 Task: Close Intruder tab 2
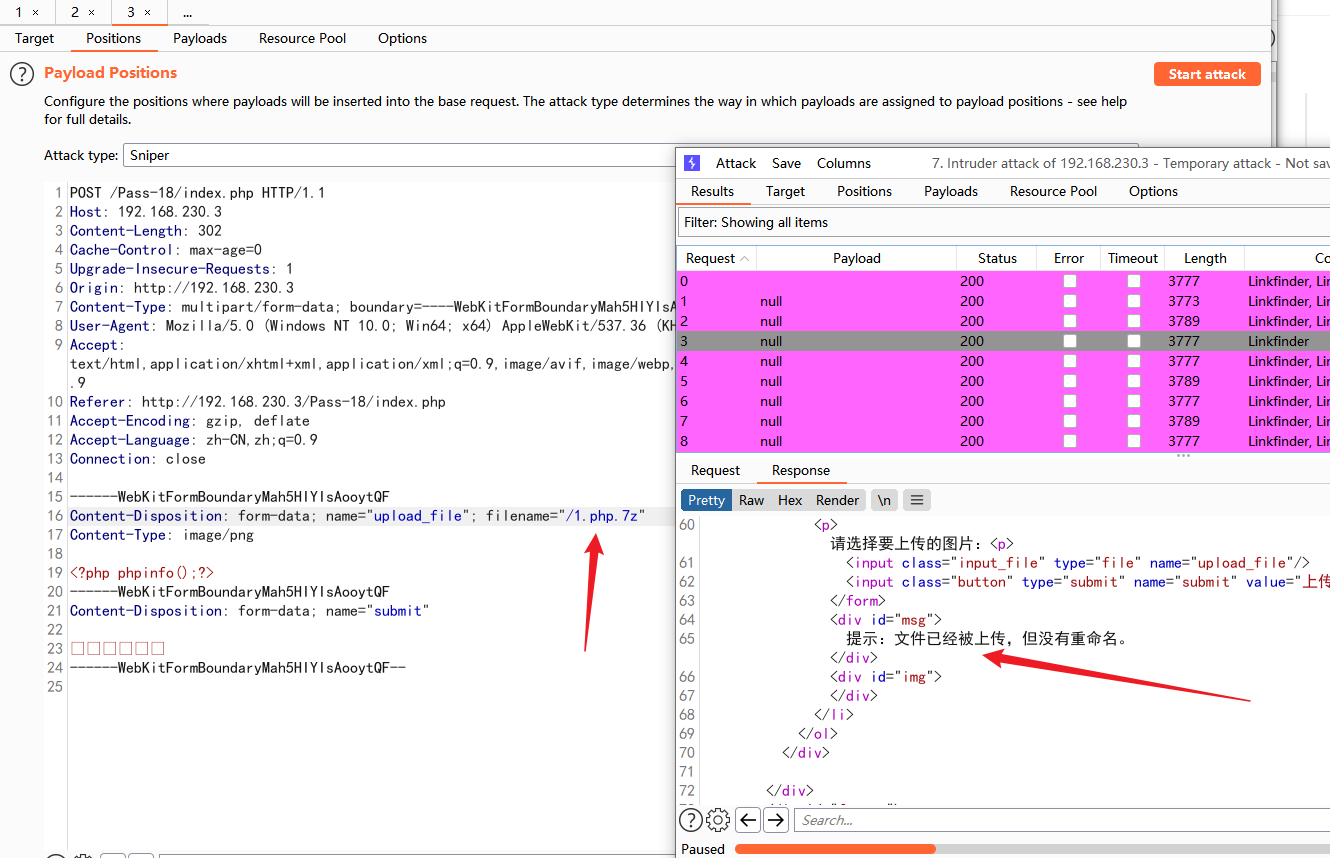tap(91, 13)
